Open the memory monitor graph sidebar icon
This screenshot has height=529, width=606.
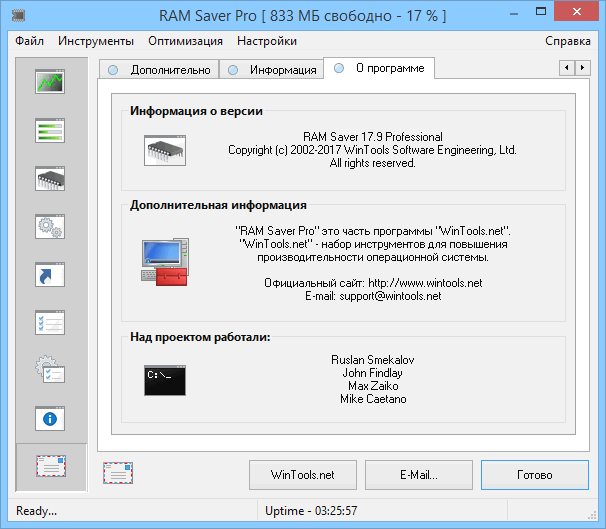pyautogui.click(x=49, y=81)
